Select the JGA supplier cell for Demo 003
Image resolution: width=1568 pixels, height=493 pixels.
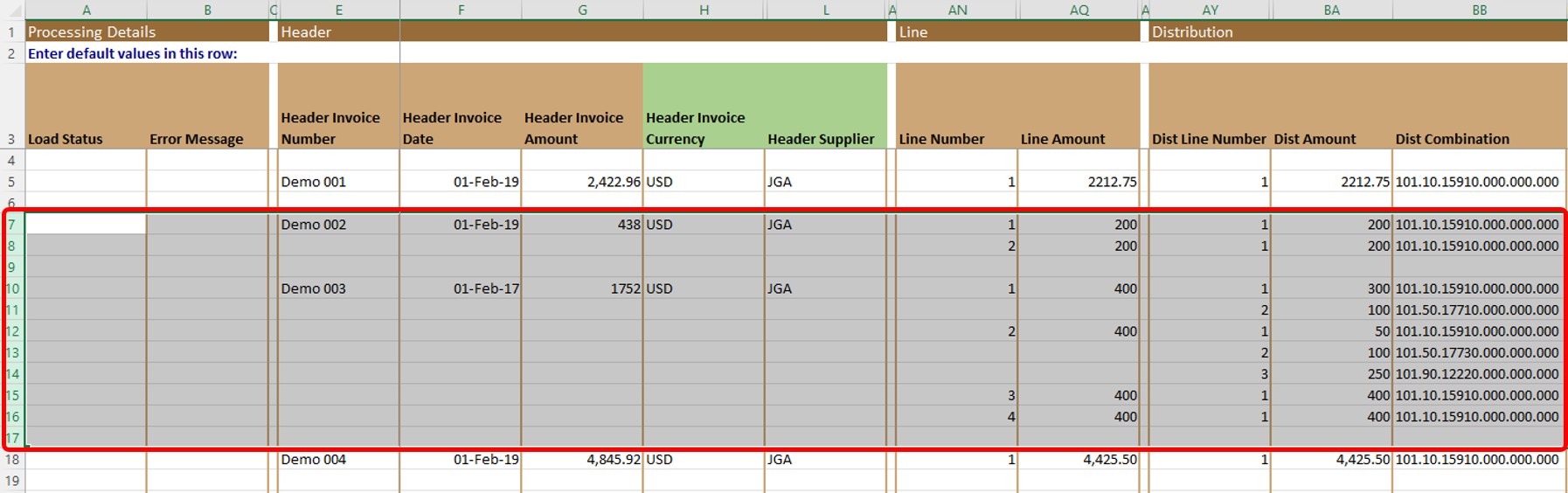(x=826, y=288)
